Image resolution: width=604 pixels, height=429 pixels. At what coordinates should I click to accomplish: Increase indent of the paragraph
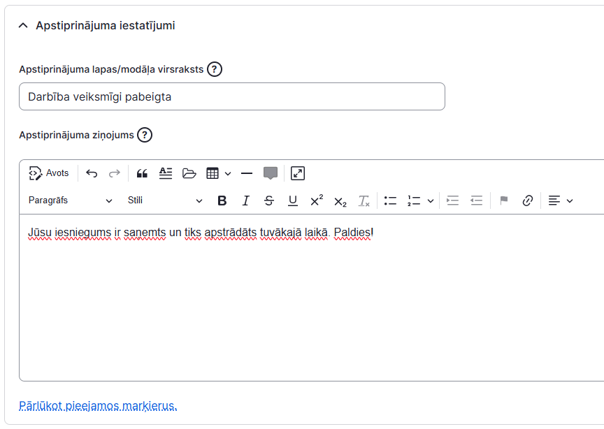pyautogui.click(x=453, y=201)
